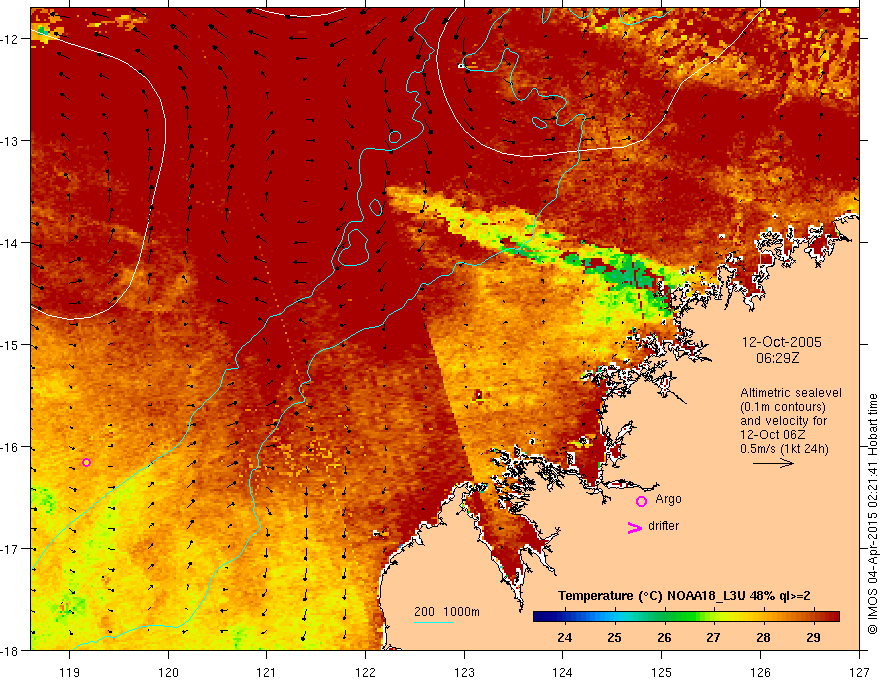This screenshot has width=880, height=680.
Task: Click the vertical IMOS copyright timestamp text
Action: pyautogui.click(x=872, y=514)
